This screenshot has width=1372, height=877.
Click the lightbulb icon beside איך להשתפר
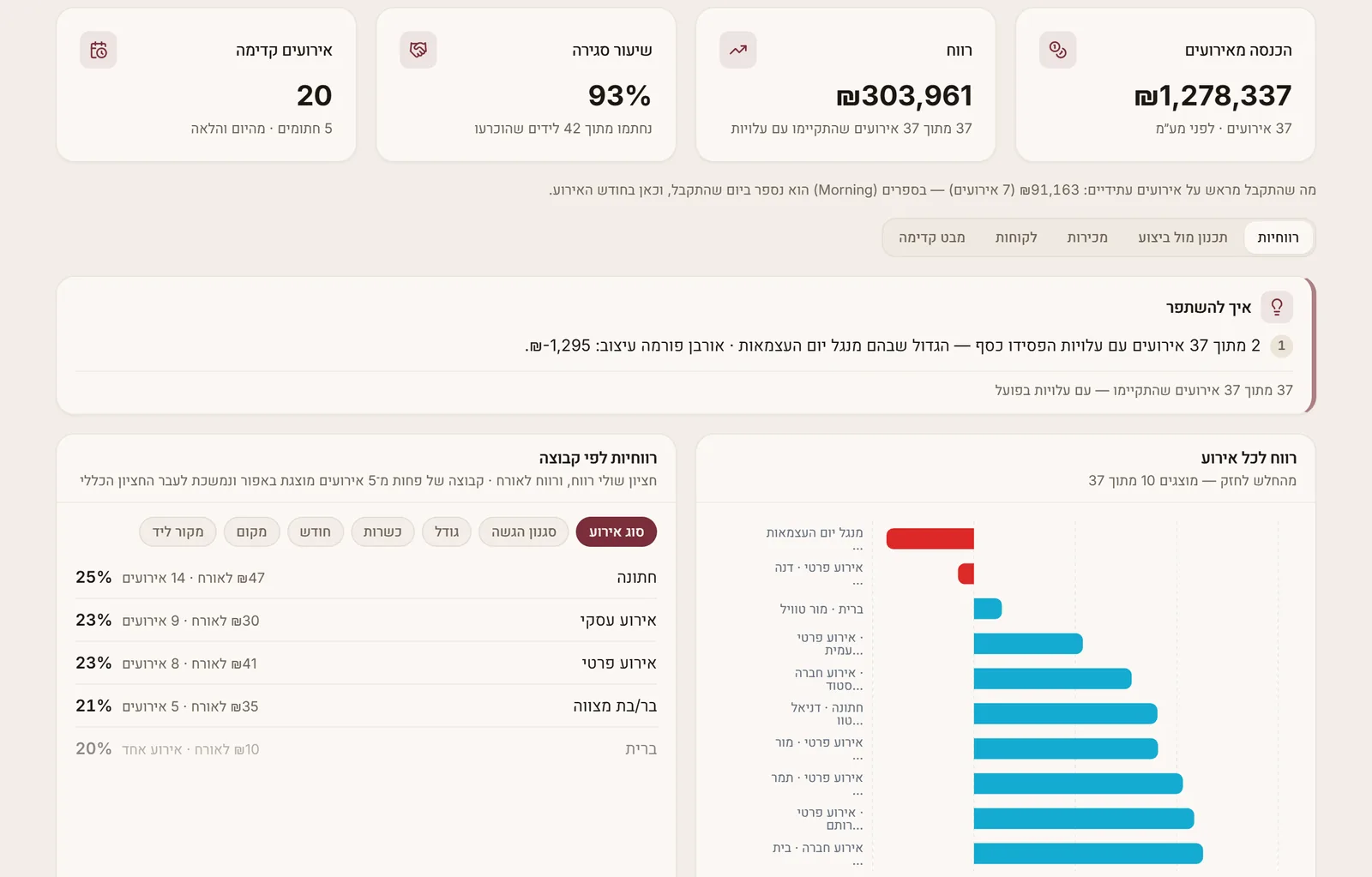click(x=1277, y=307)
